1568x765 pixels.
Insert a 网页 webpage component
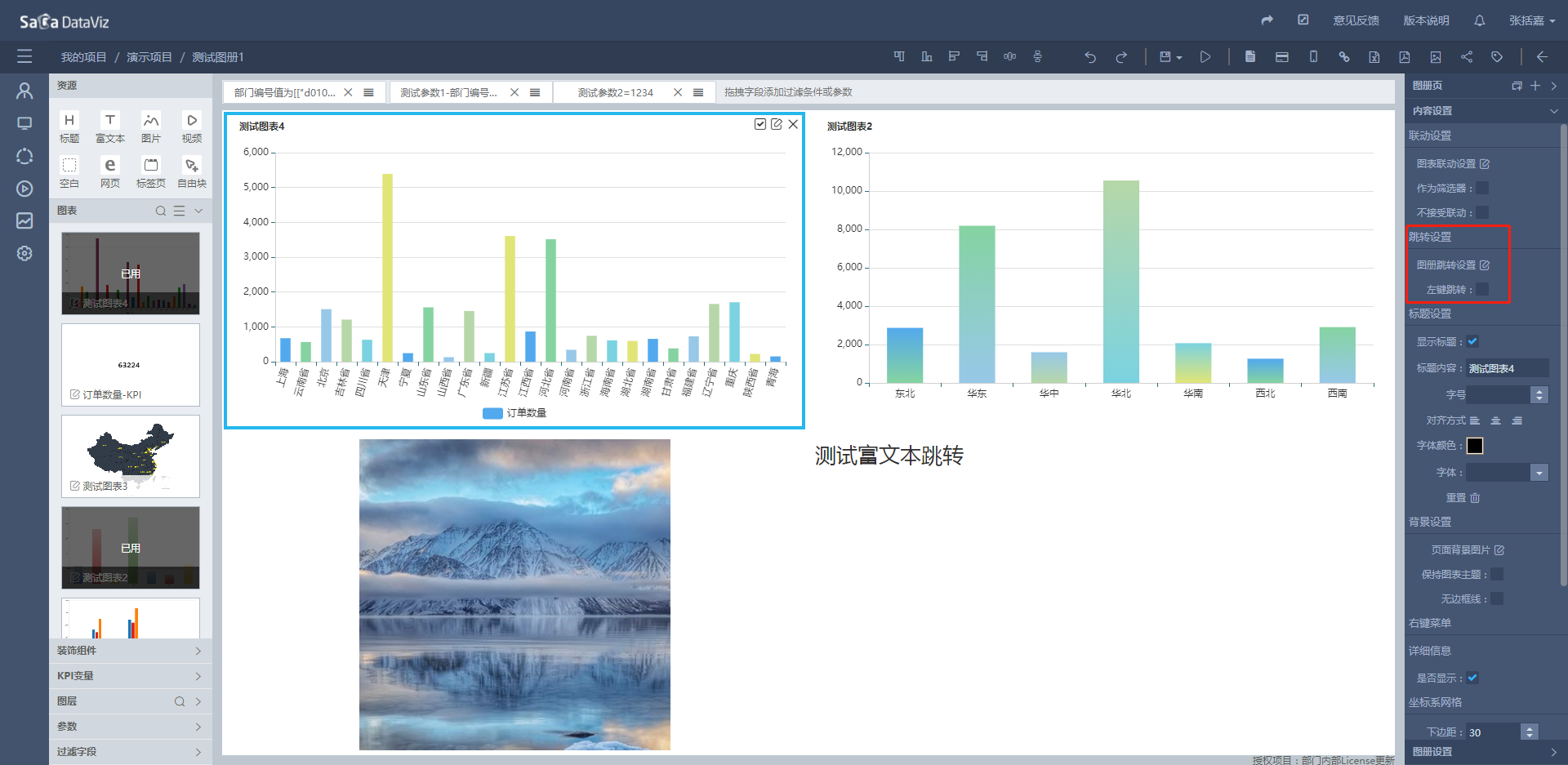[110, 172]
